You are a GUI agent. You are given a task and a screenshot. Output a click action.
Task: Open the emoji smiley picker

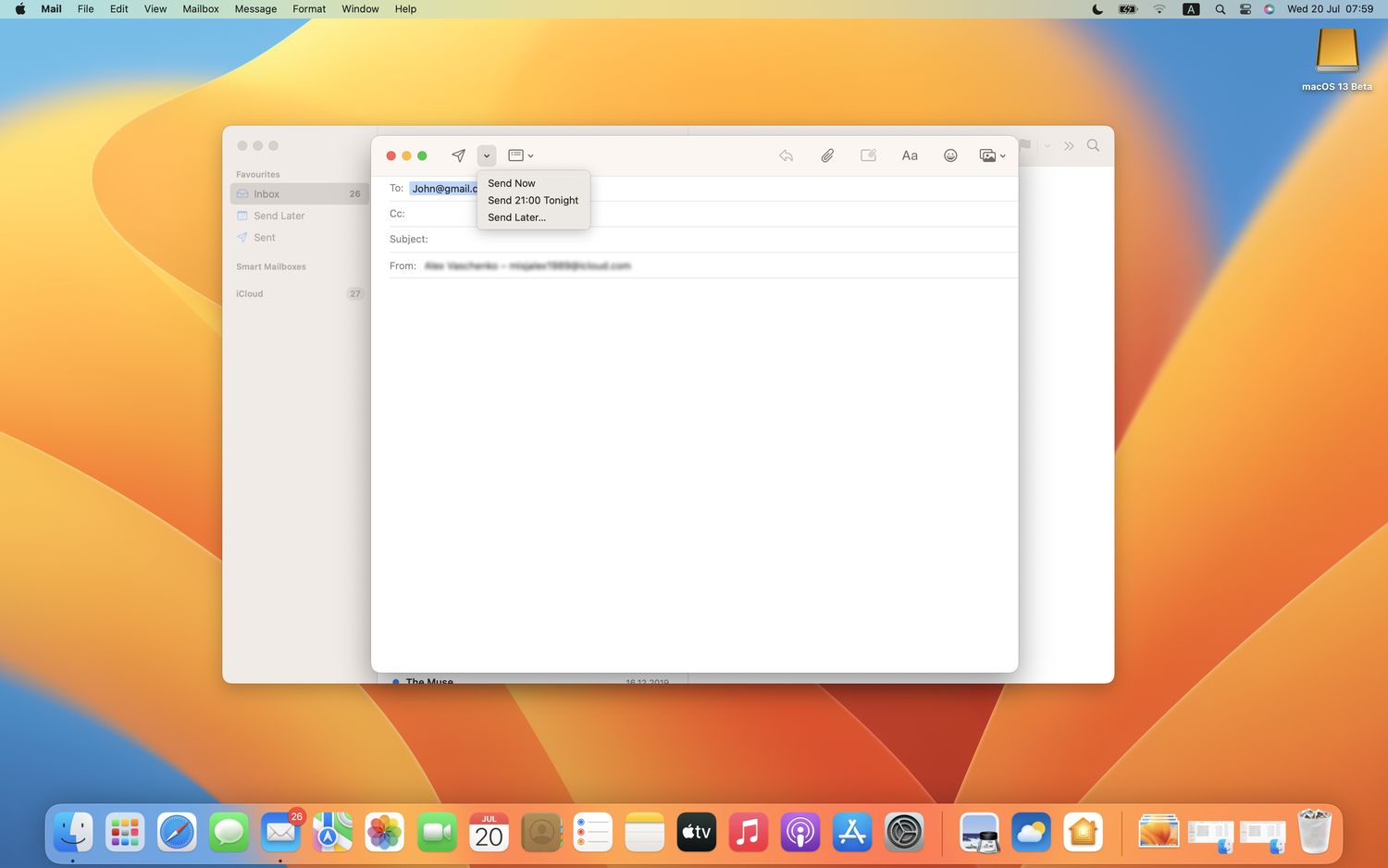950,155
